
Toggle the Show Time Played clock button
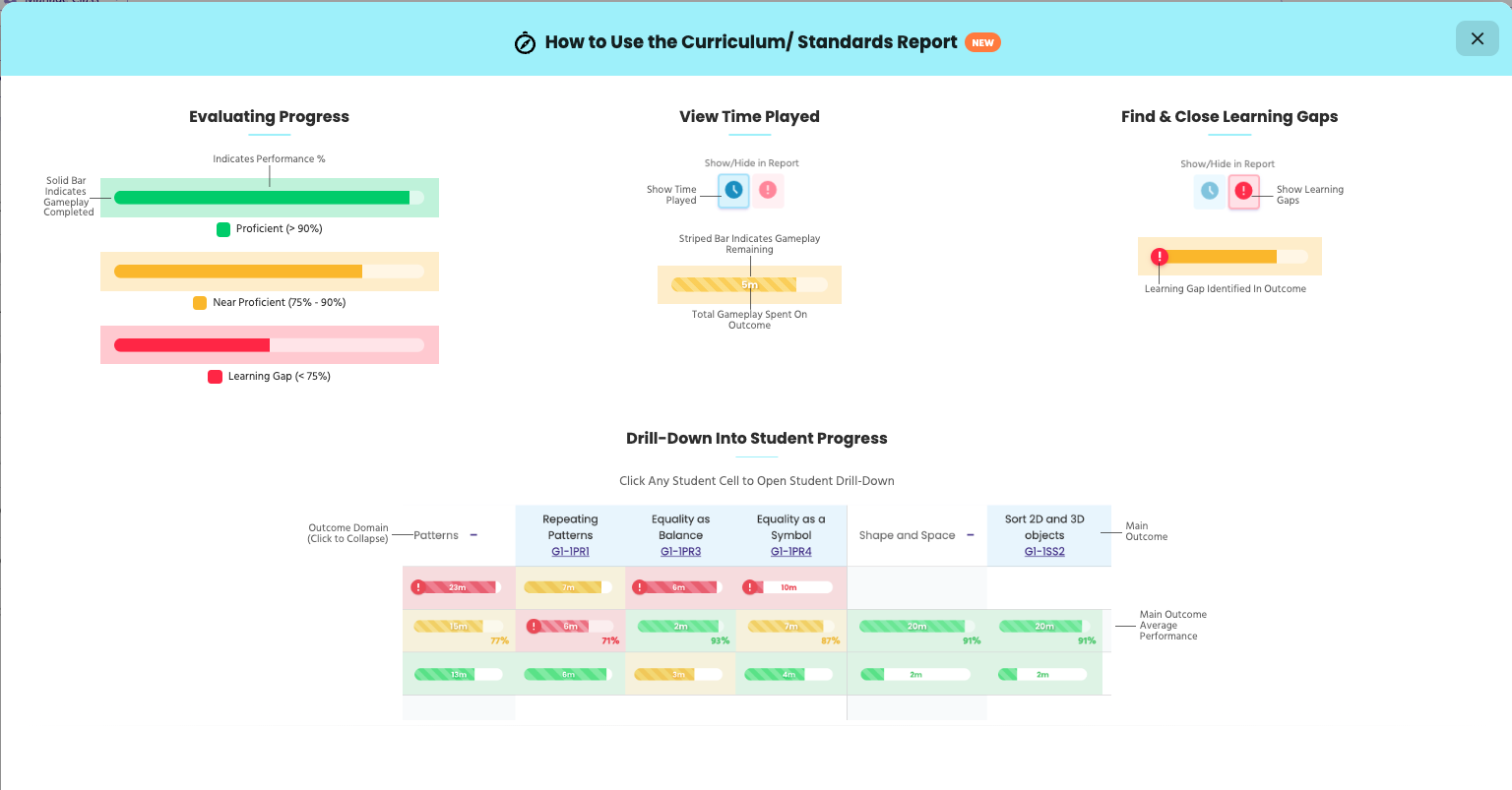[733, 190]
